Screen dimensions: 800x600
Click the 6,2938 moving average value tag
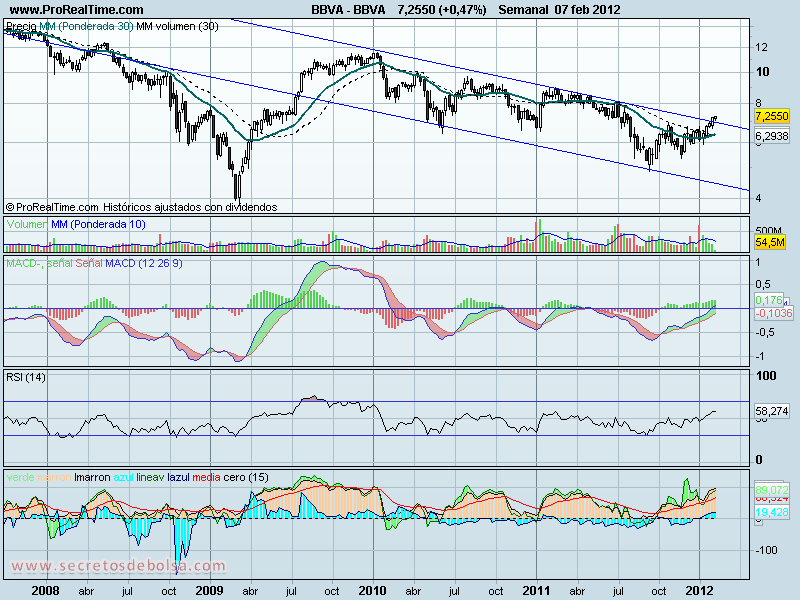pos(771,136)
